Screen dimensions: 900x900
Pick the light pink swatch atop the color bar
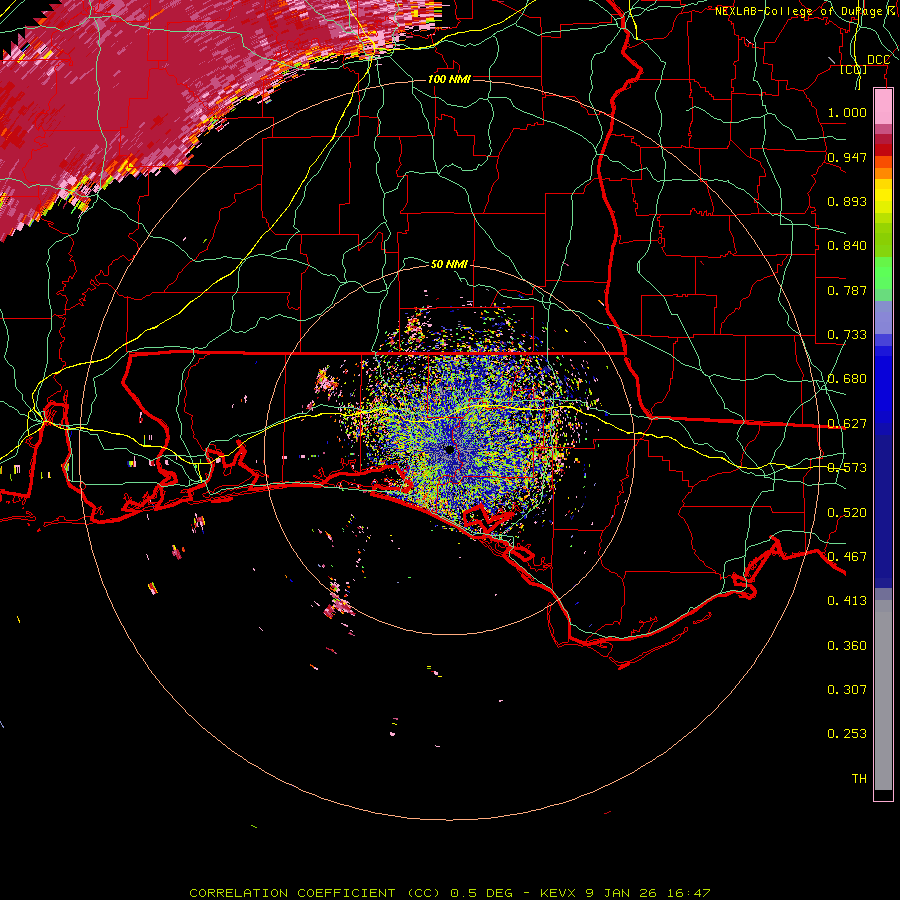coord(883,107)
